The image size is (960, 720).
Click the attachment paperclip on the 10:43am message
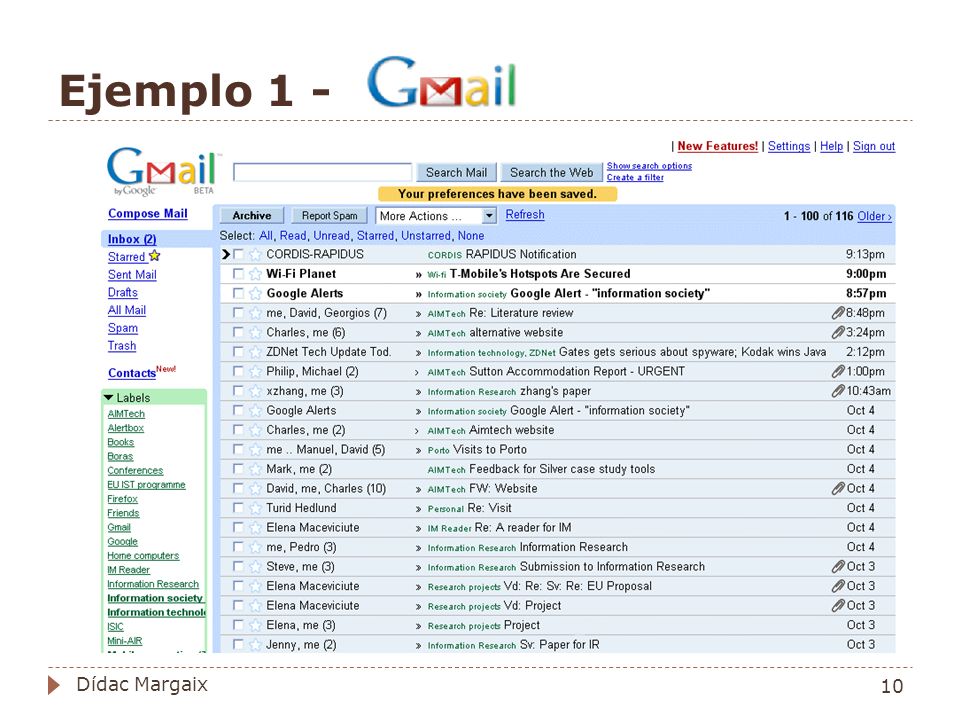coord(838,391)
